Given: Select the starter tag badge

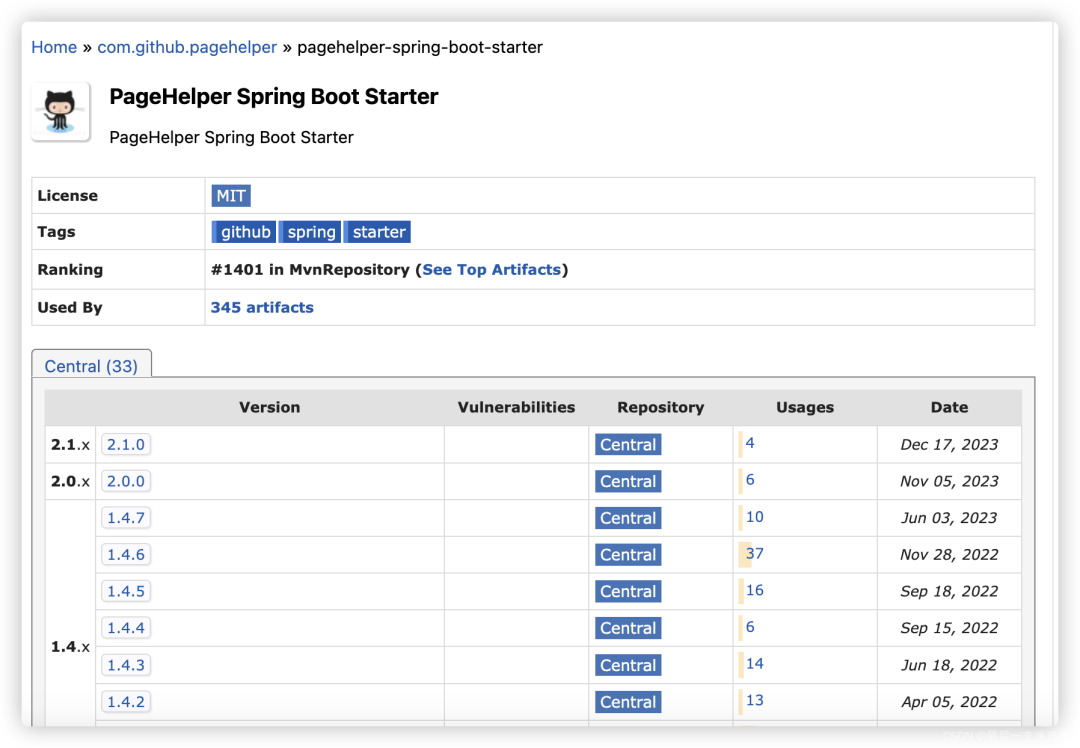Looking at the screenshot, I should 377,231.
